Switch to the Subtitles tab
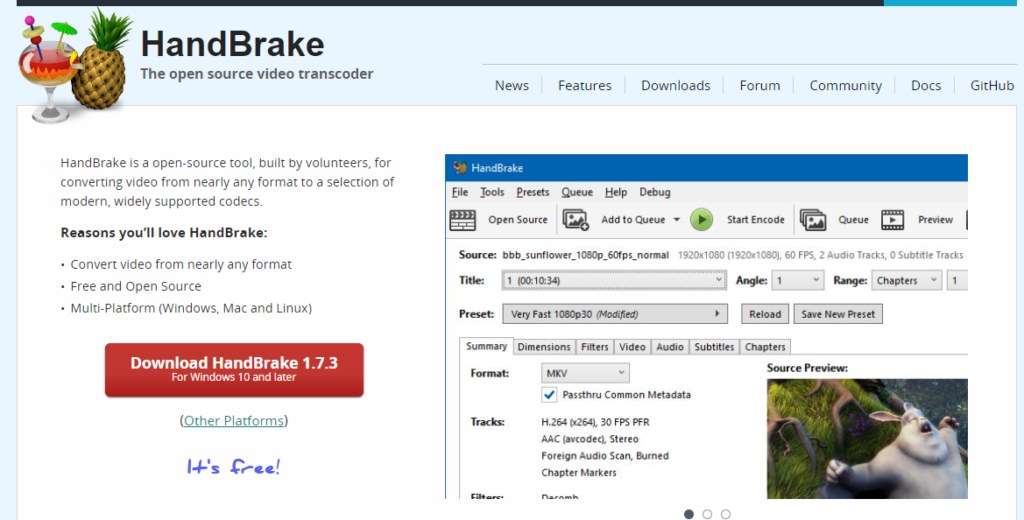Image resolution: width=1024 pixels, height=520 pixels. pyautogui.click(x=714, y=347)
